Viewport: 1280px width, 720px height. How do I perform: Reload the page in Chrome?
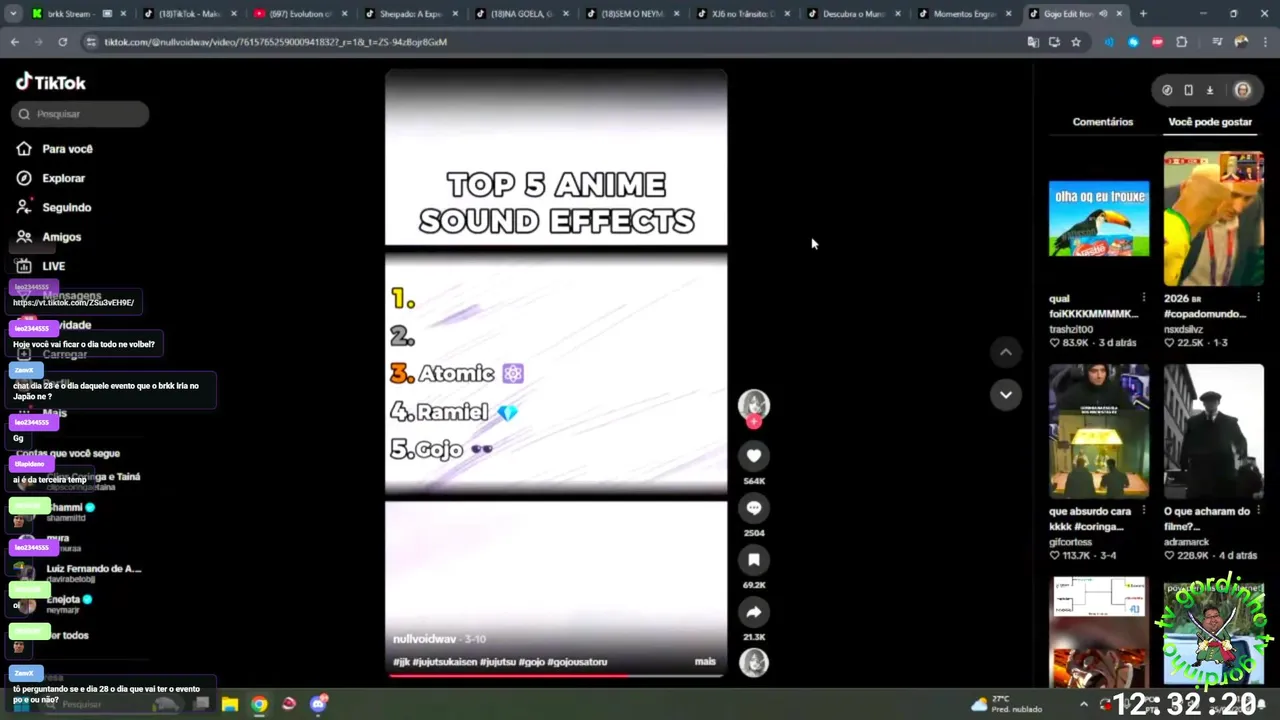[62, 42]
